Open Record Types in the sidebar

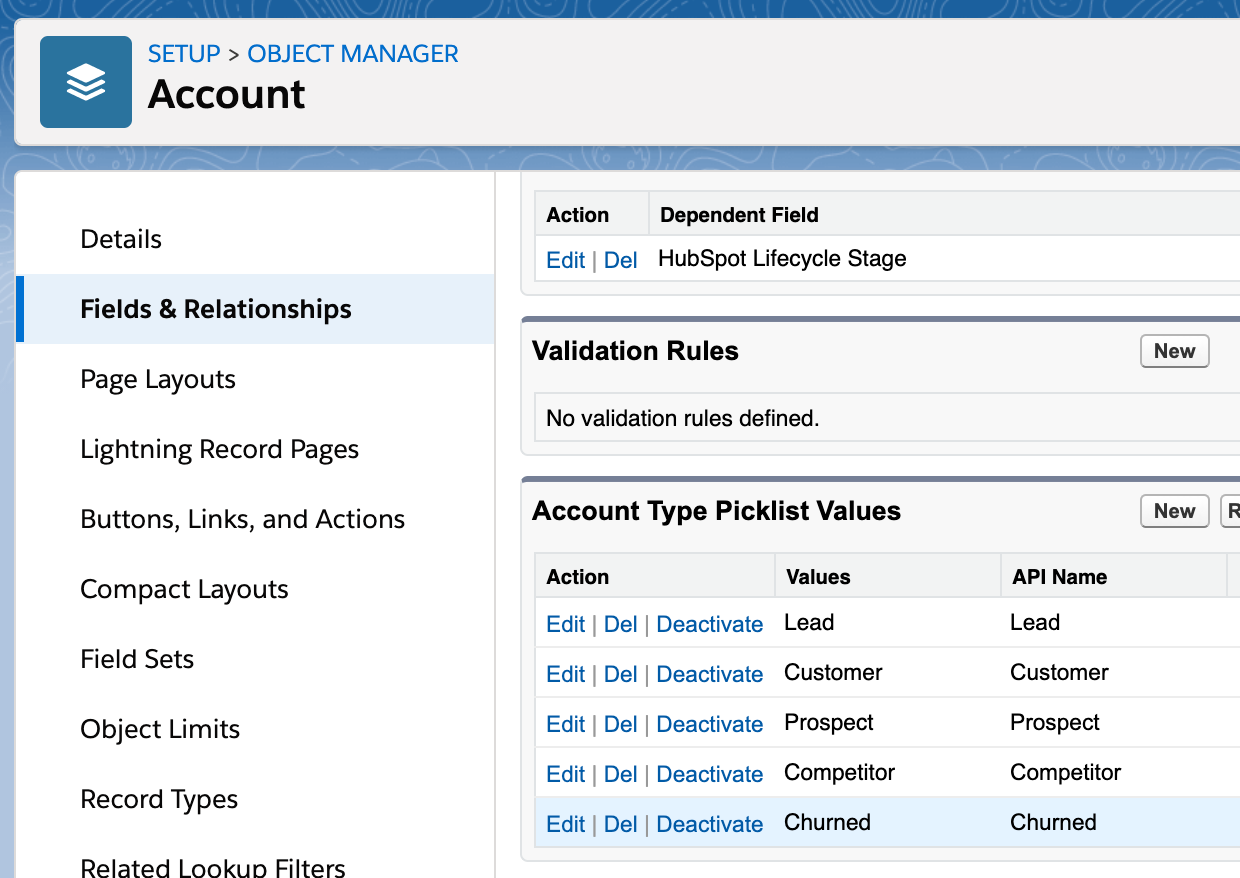159,799
